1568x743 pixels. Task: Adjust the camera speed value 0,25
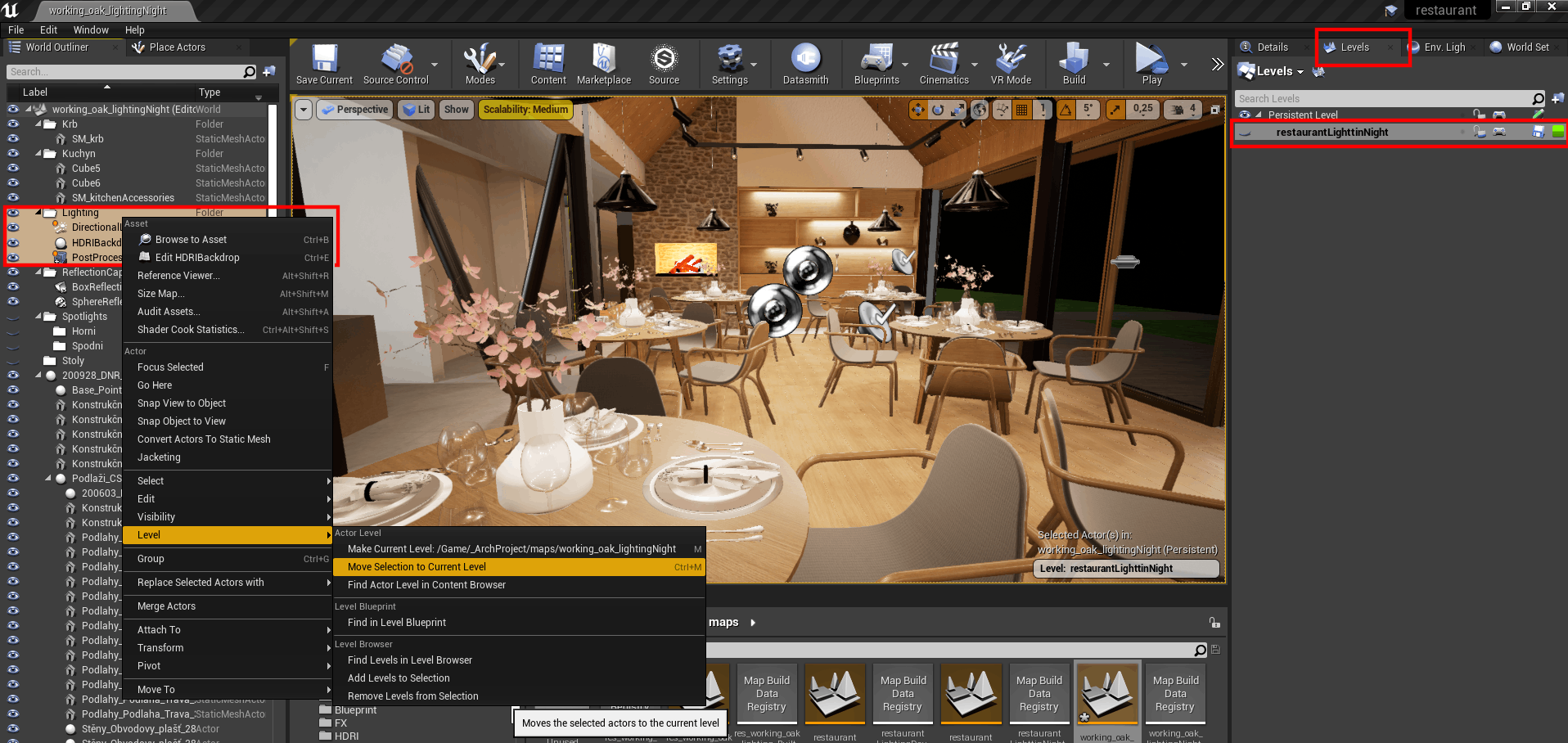click(x=1142, y=109)
